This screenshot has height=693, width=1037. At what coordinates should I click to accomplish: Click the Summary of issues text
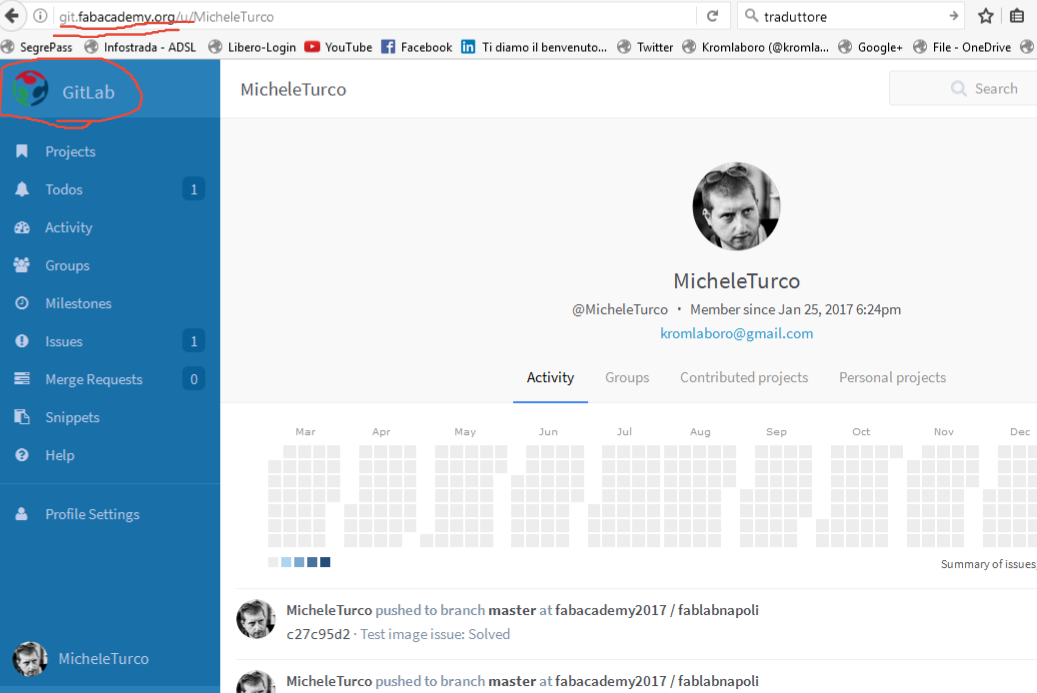pyautogui.click(x=988, y=564)
